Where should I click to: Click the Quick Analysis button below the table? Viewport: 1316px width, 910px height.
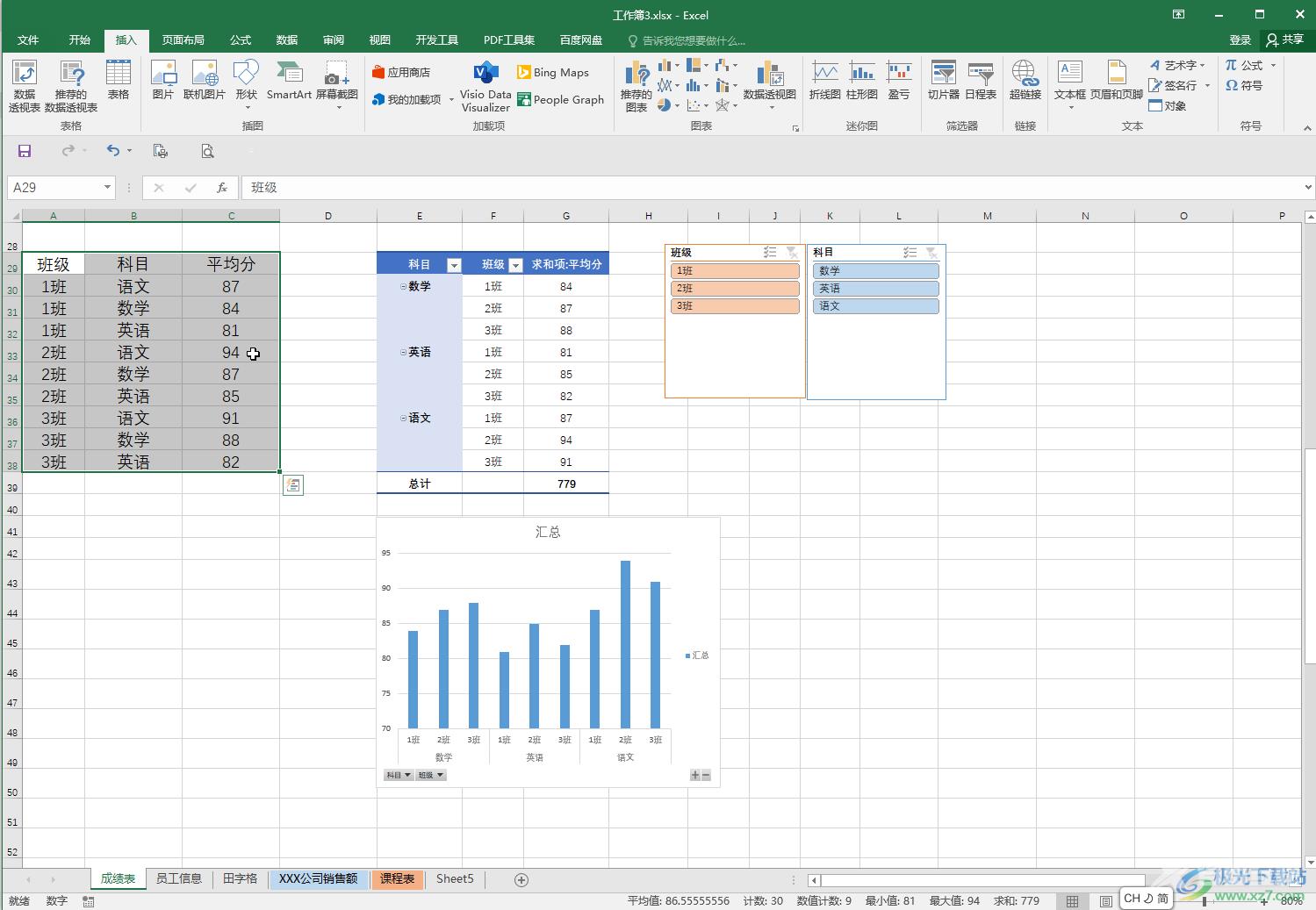pyautogui.click(x=293, y=484)
